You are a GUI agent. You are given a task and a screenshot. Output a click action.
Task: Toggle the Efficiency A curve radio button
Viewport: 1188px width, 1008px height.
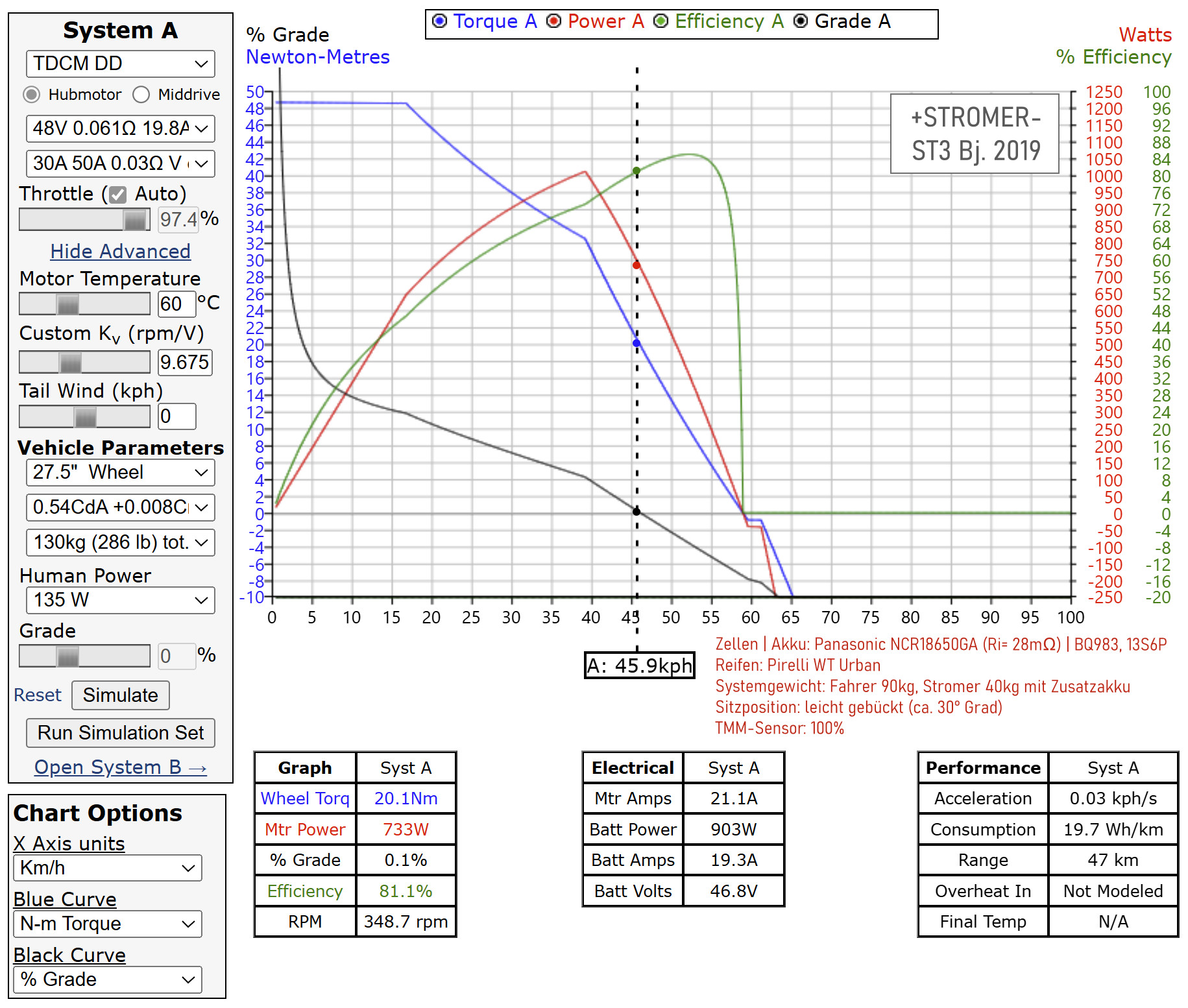[661, 21]
